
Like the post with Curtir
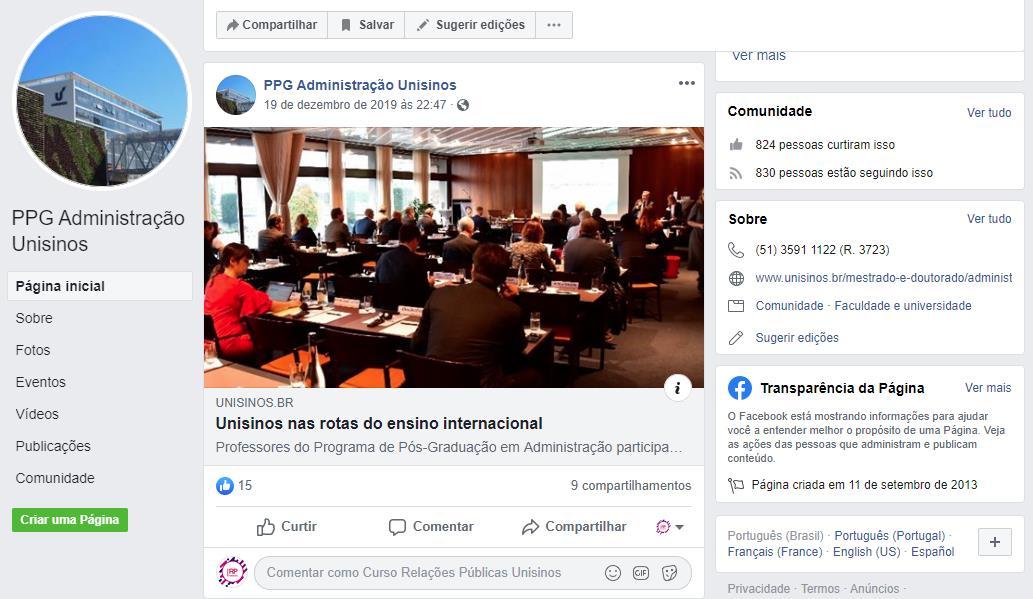[287, 527]
